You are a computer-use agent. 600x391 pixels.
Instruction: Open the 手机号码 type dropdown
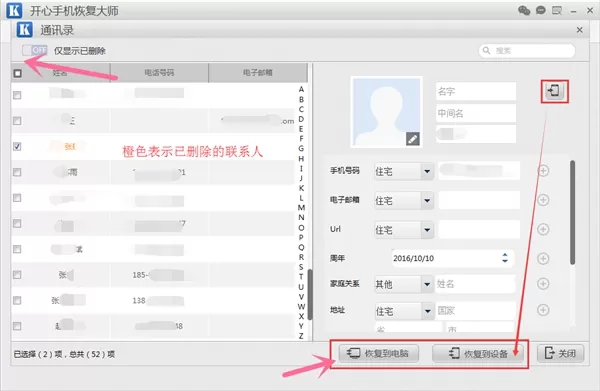click(404, 171)
